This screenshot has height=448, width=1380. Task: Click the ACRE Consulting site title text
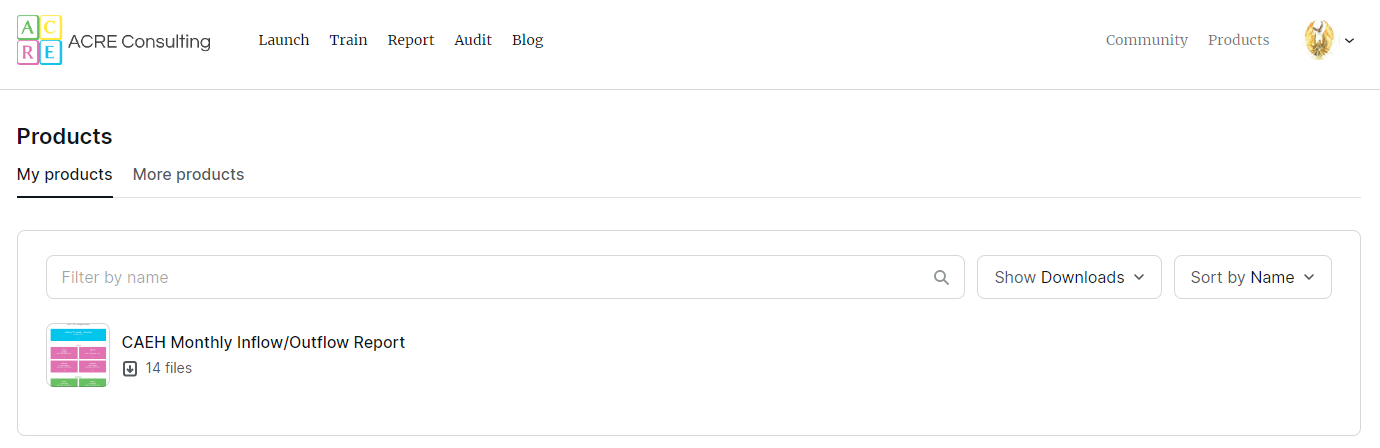pos(139,41)
